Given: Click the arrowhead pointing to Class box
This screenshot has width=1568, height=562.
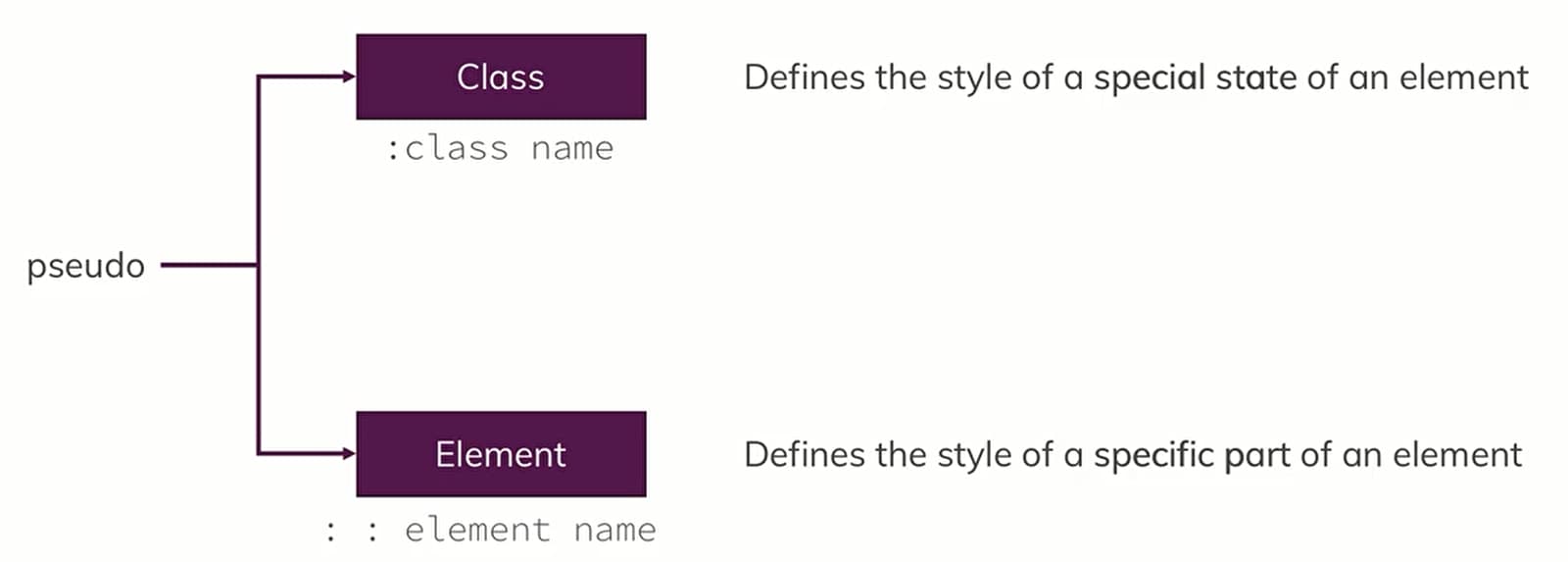Looking at the screenshot, I should tap(349, 77).
